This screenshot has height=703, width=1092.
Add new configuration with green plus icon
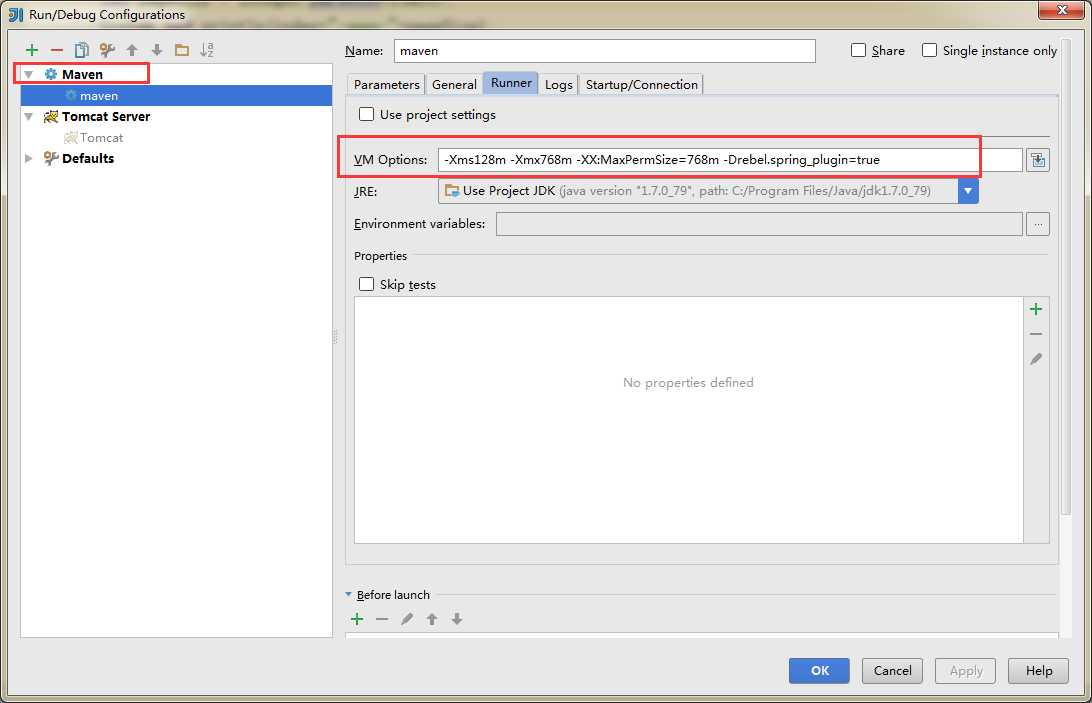click(x=31, y=50)
